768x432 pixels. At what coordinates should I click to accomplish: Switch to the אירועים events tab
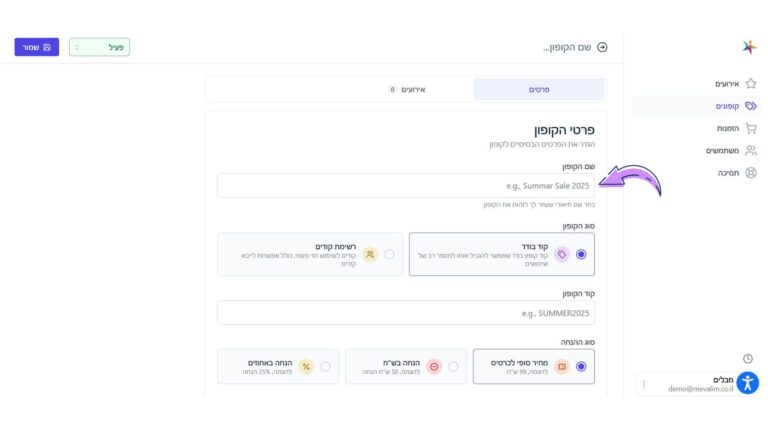click(407, 89)
